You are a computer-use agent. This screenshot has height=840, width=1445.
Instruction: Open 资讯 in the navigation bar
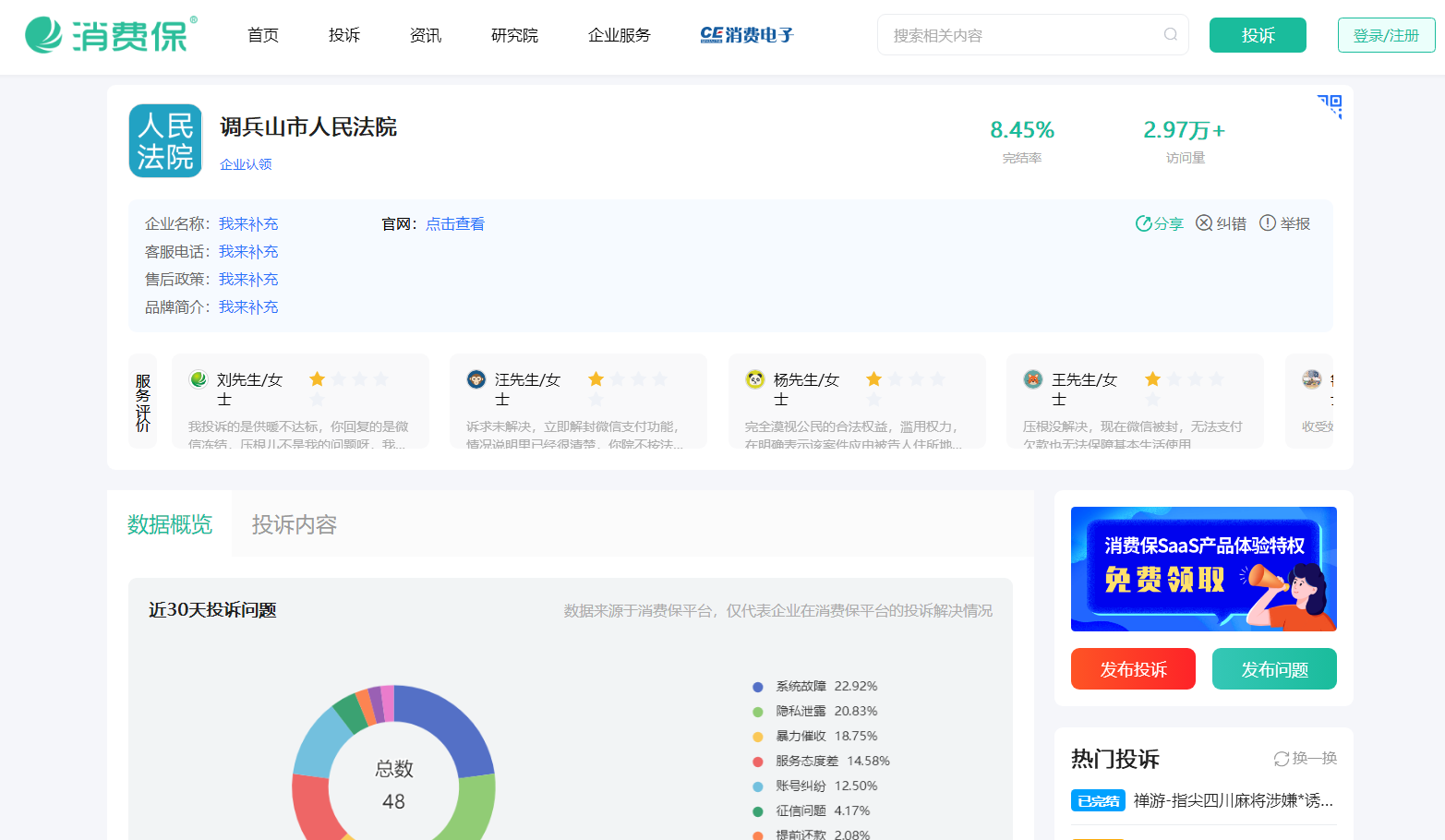426,35
